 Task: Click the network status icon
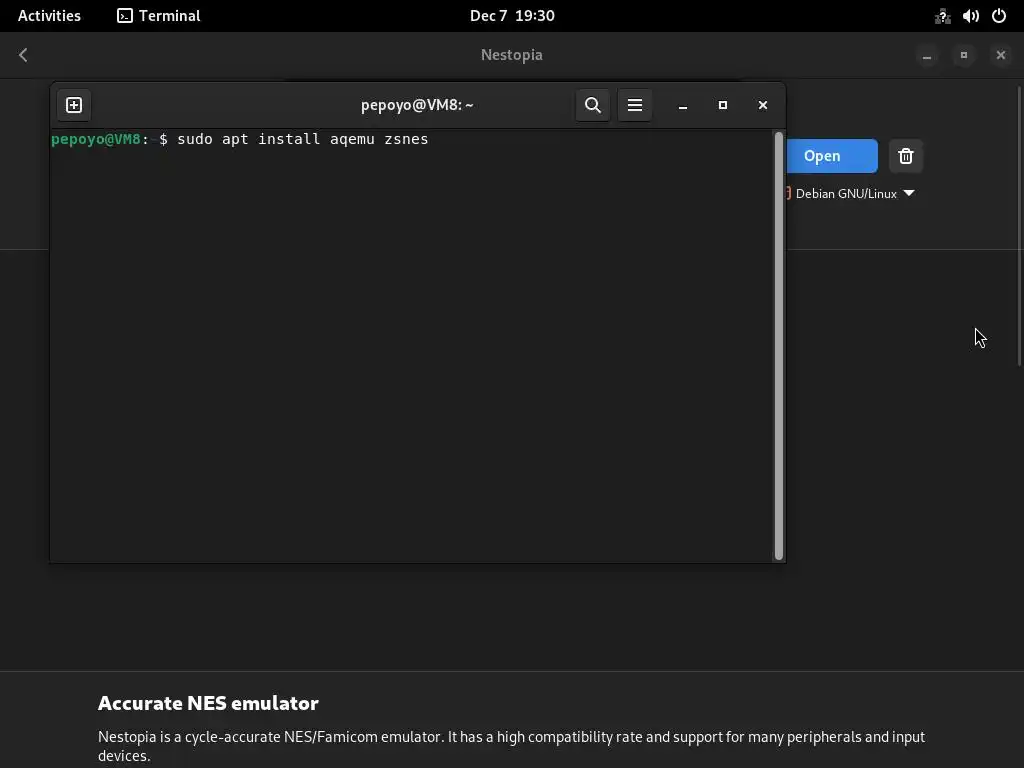(x=942, y=16)
